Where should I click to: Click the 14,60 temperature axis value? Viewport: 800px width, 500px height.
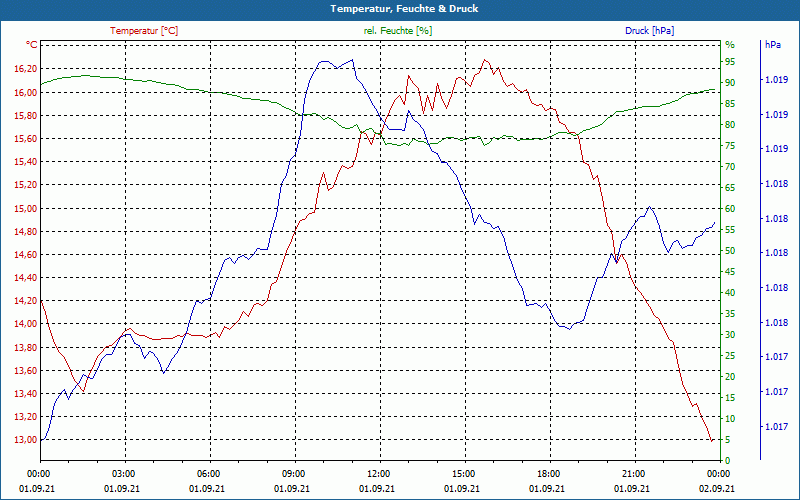(26, 255)
